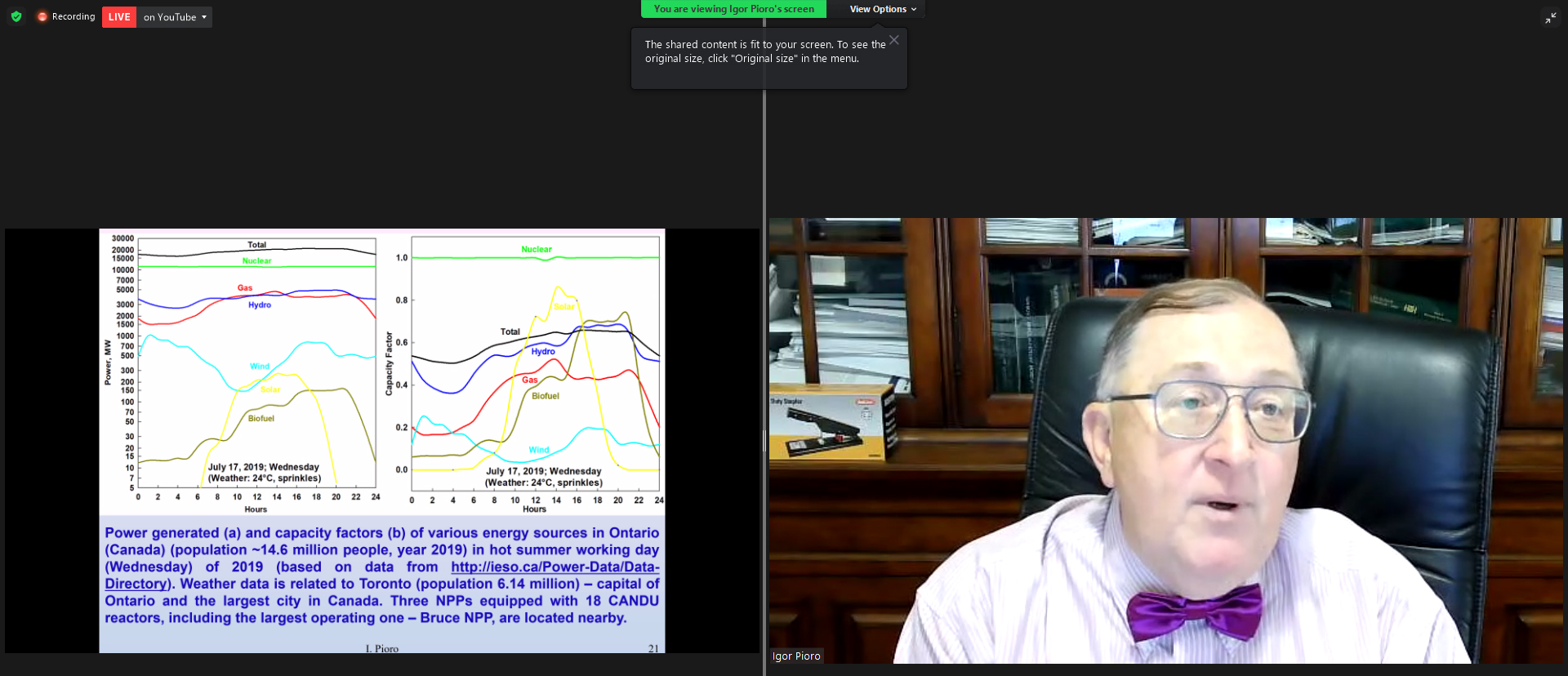Click the "I. Pioro" slide footer

pyautogui.click(x=381, y=648)
